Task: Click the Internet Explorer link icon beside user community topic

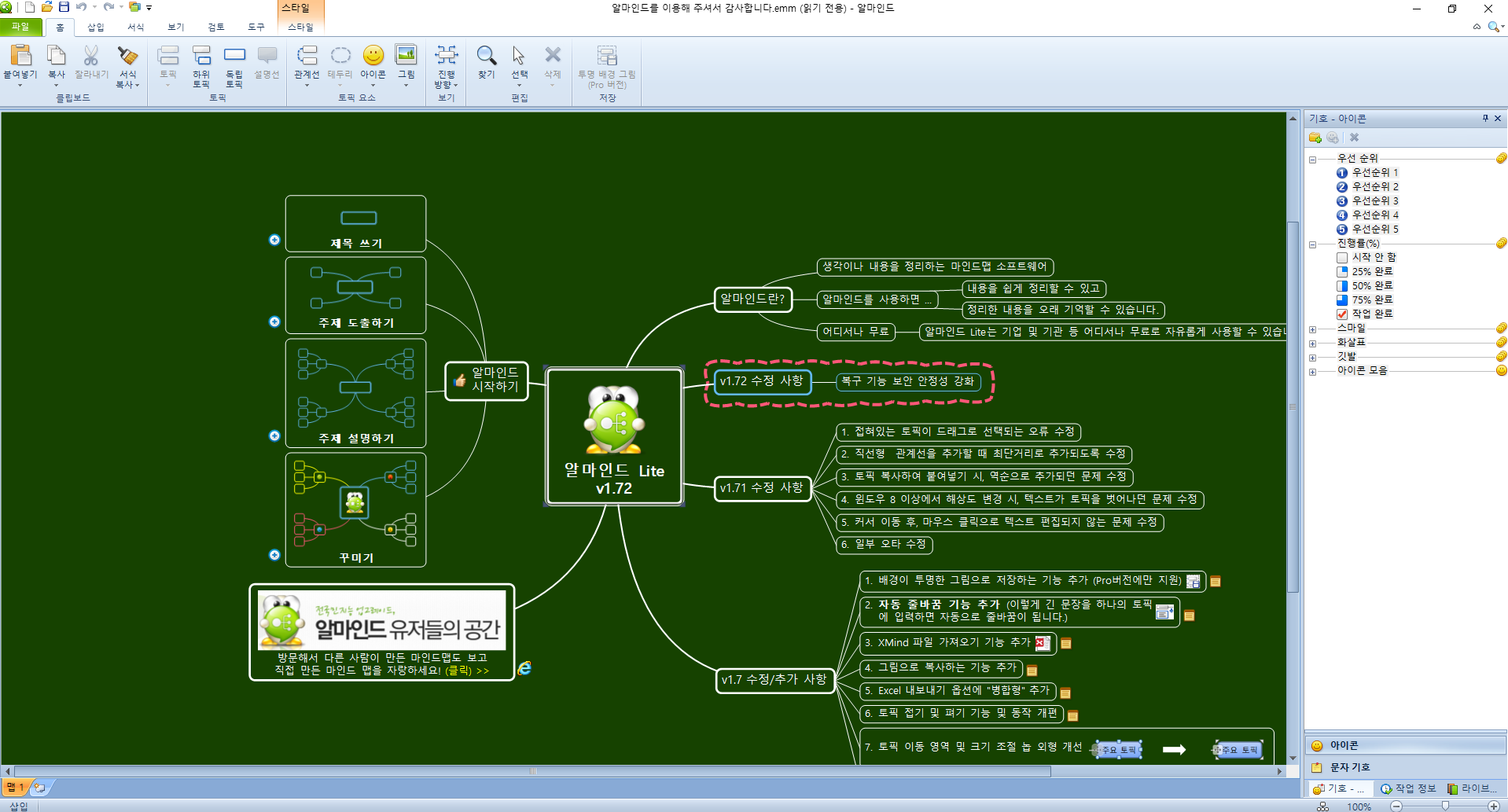Action: (x=524, y=668)
